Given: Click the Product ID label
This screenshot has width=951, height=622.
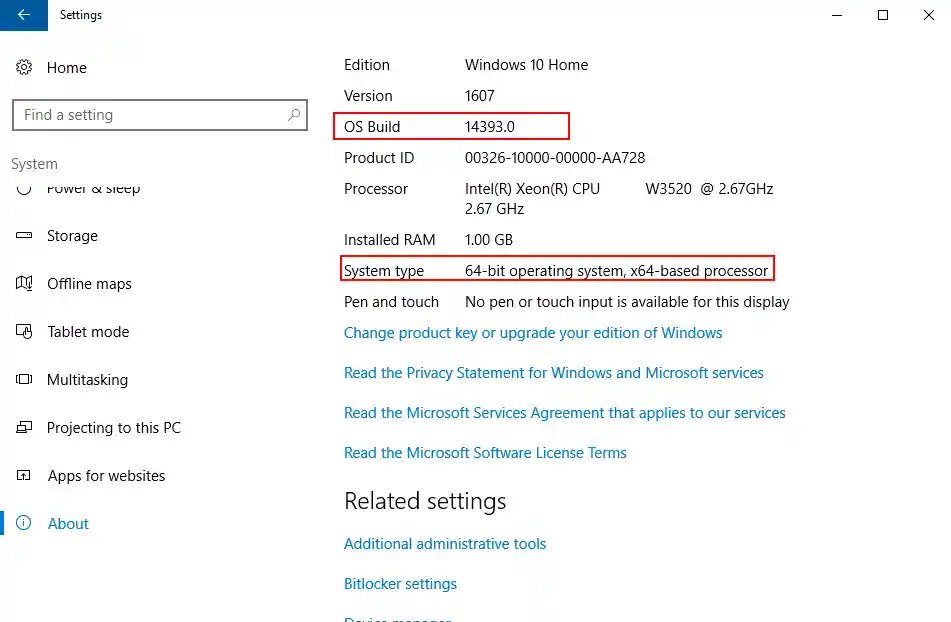Looking at the screenshot, I should pos(379,158).
